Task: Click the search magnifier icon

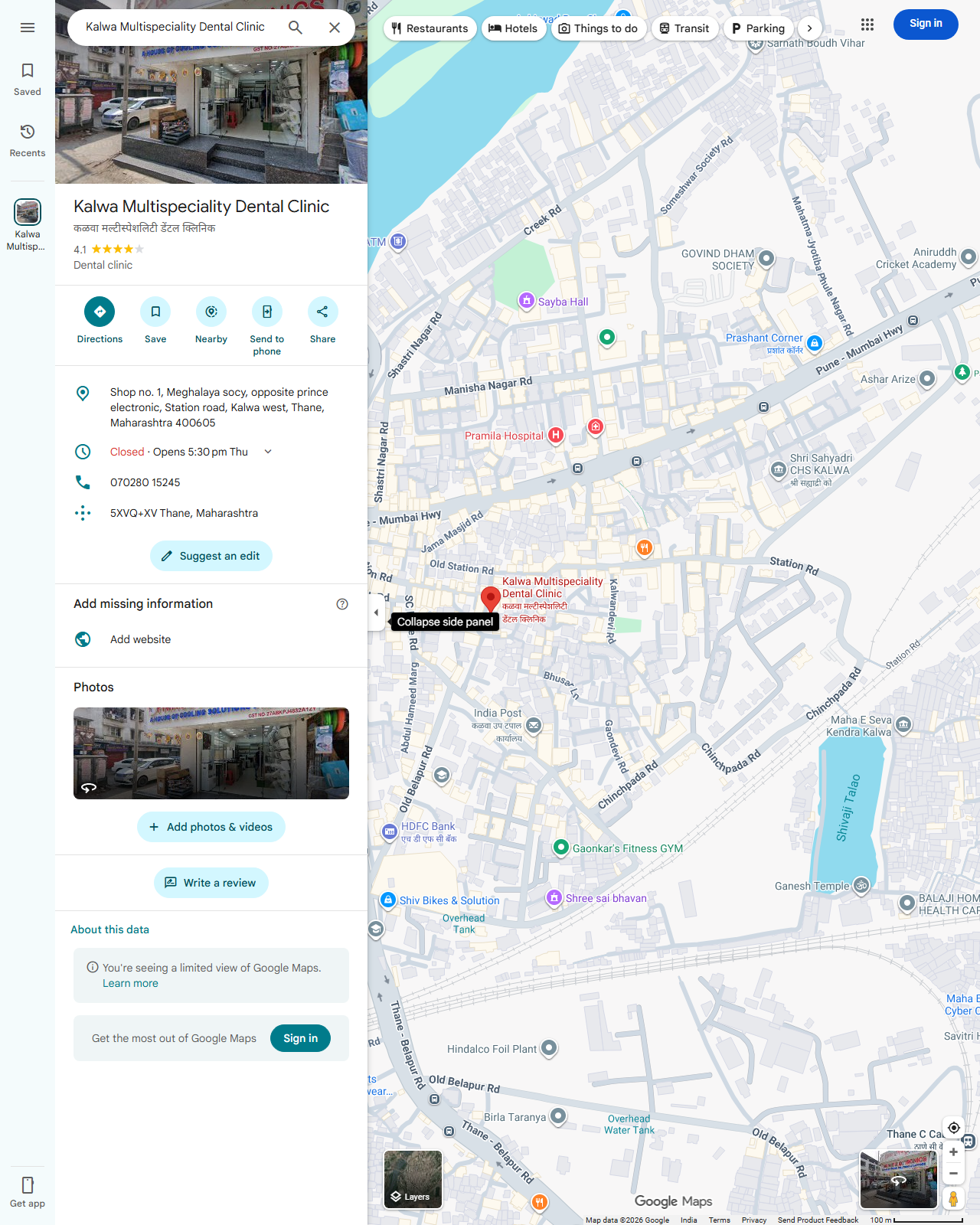Action: click(x=296, y=28)
